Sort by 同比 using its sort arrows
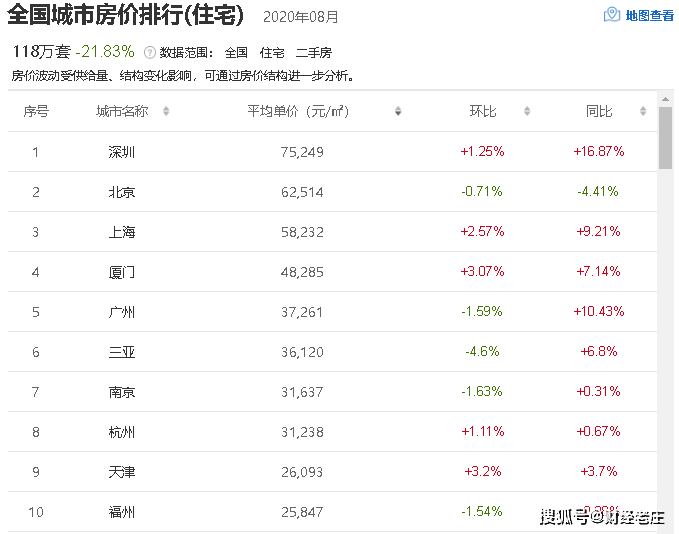 tap(643, 112)
